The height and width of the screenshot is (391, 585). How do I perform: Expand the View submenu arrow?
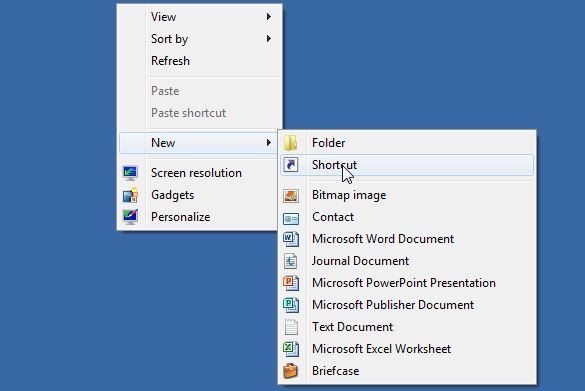(269, 17)
